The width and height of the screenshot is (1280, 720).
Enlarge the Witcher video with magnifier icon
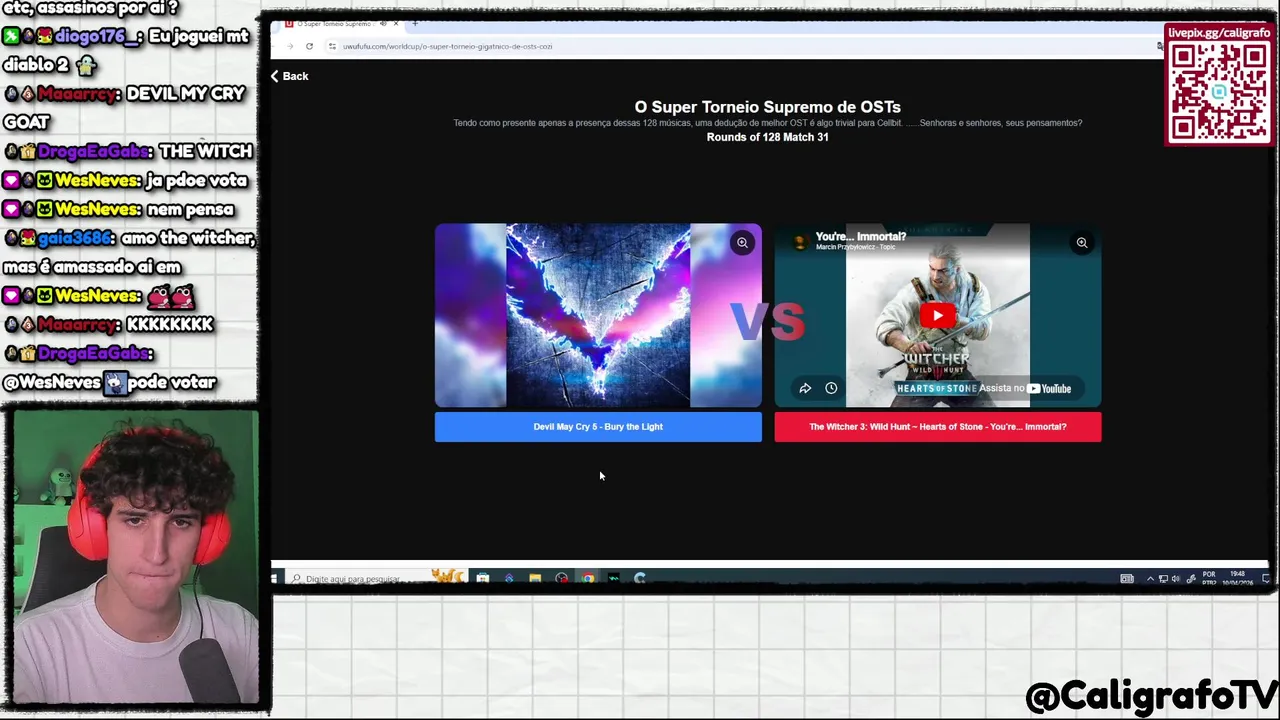(1081, 242)
